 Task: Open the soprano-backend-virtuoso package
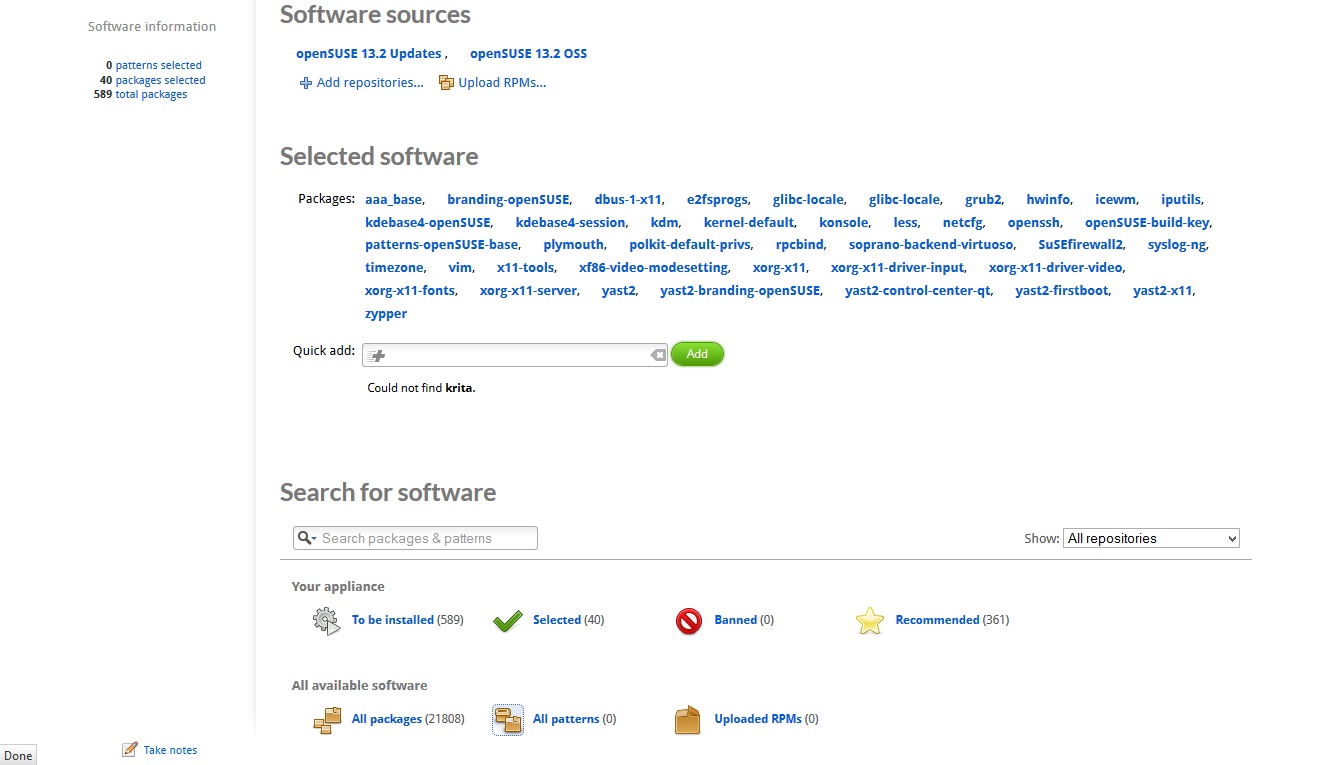coord(931,245)
